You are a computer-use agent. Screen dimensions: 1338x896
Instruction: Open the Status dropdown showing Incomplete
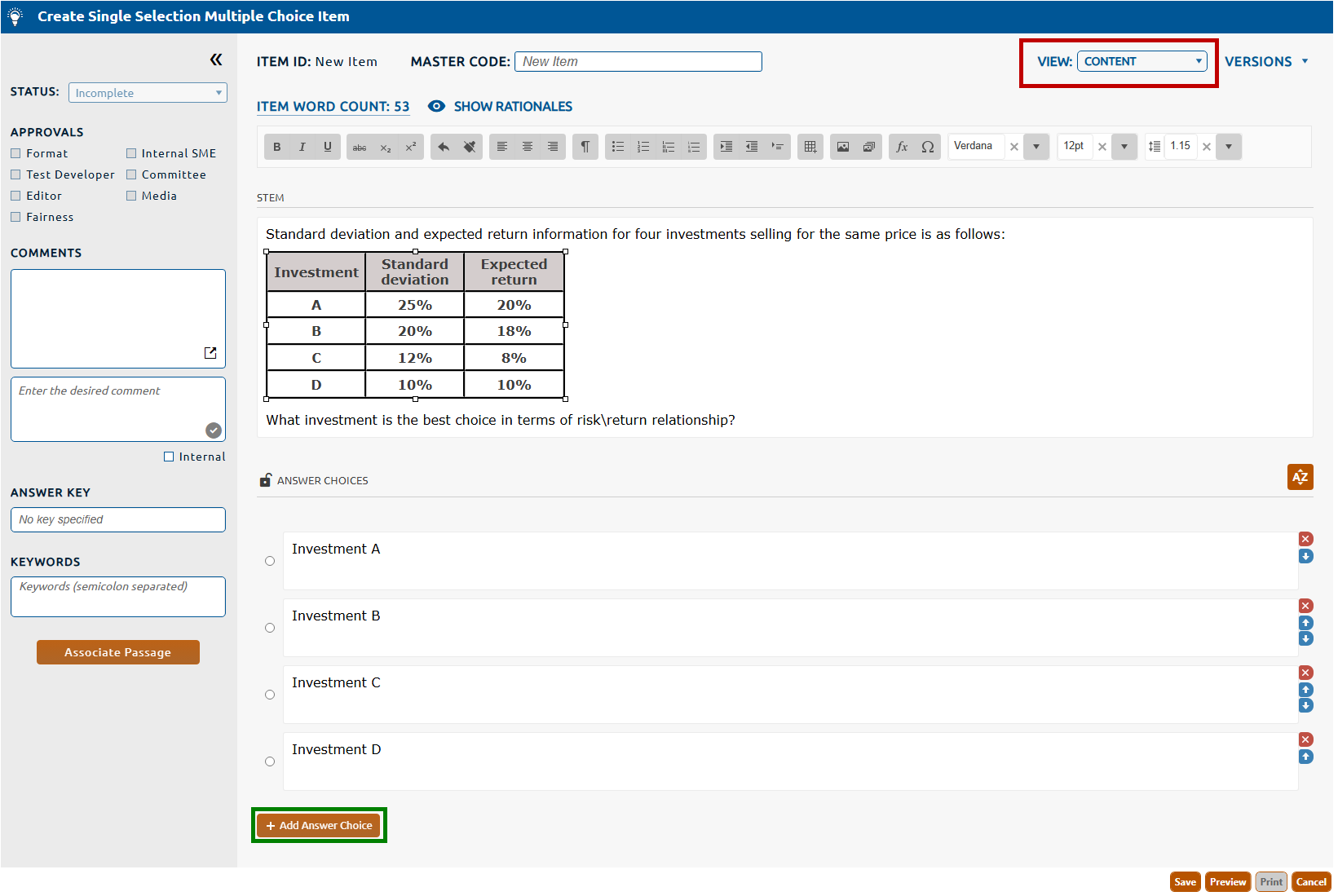pos(148,93)
